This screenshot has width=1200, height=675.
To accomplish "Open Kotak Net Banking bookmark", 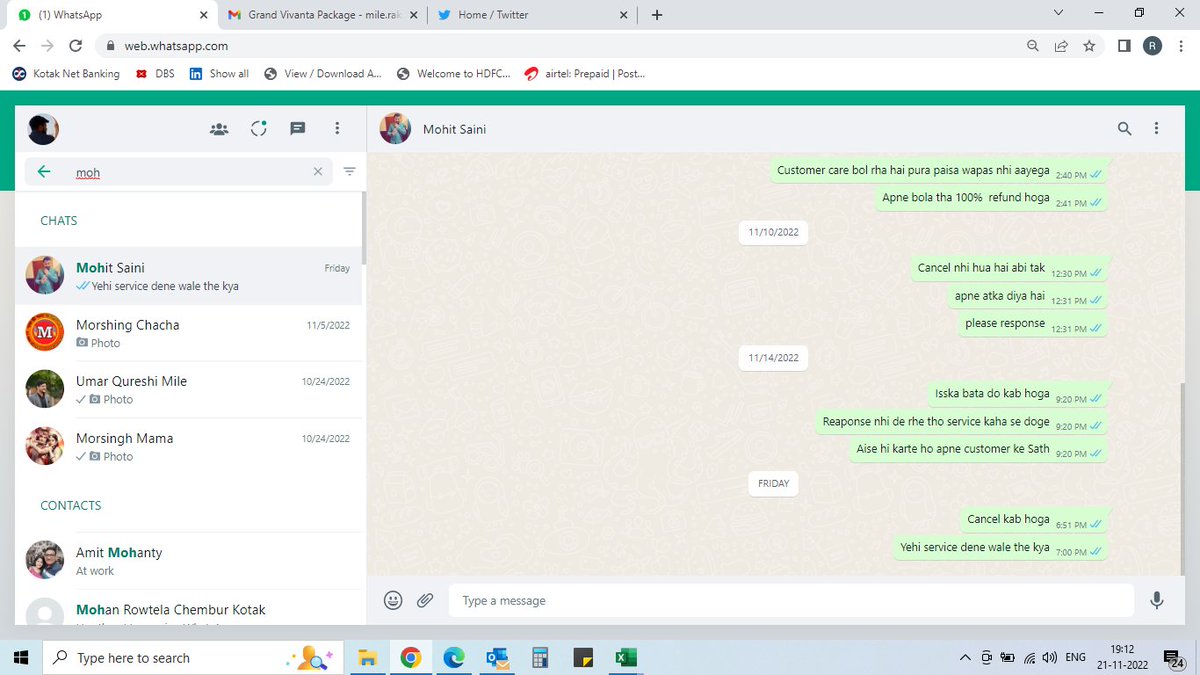I will pyautogui.click(x=66, y=74).
